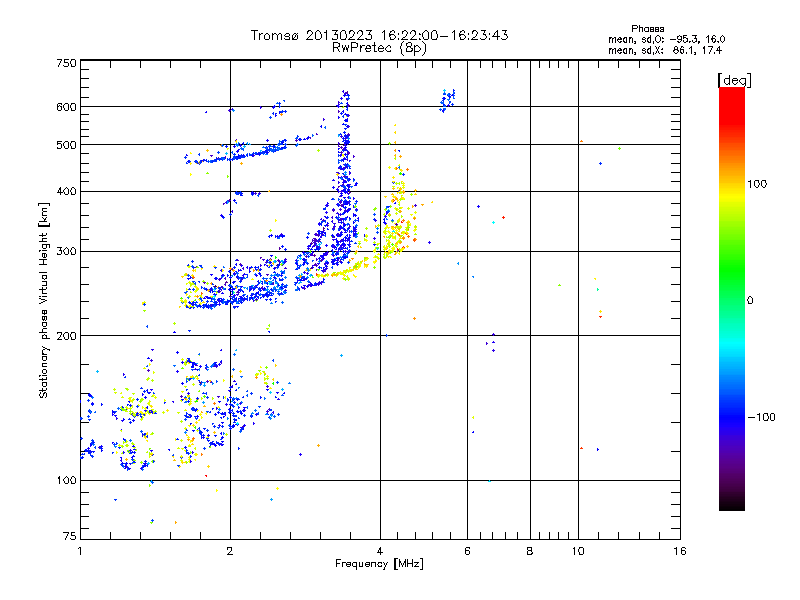Click the x-axis tick label '8'

click(530, 551)
